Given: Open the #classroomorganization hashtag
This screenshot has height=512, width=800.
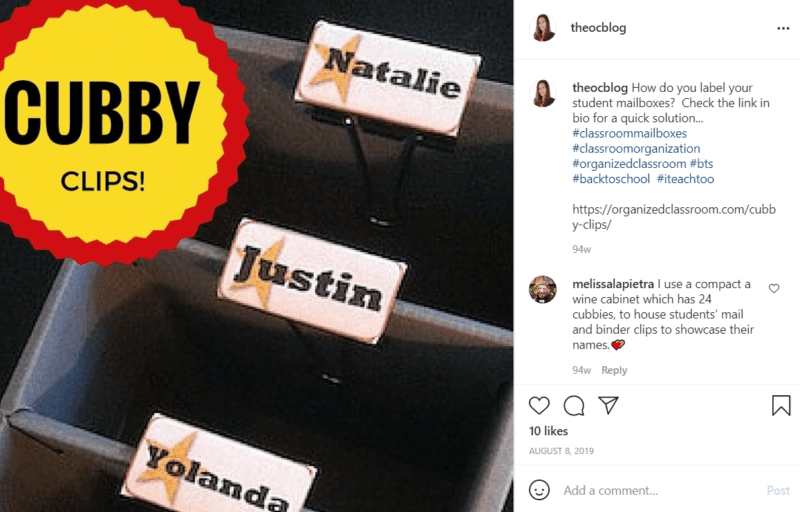Looking at the screenshot, I should [x=636, y=148].
